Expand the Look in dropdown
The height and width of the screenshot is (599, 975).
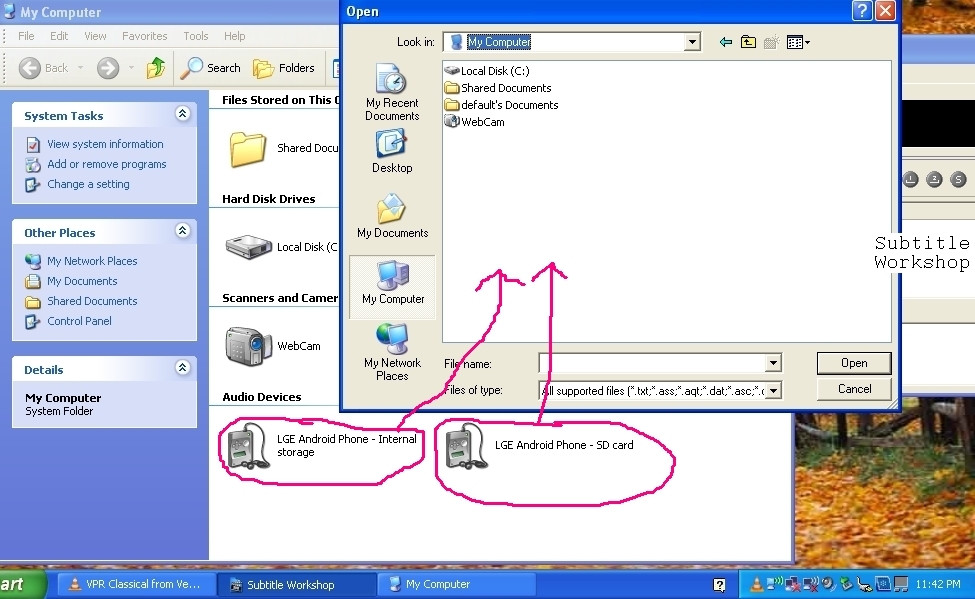[x=691, y=42]
